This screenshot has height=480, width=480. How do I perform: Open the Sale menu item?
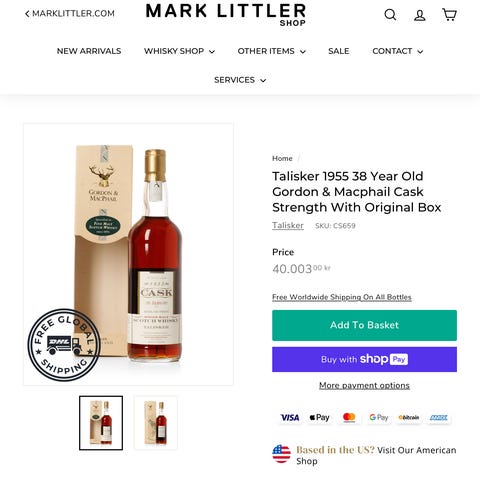339,51
